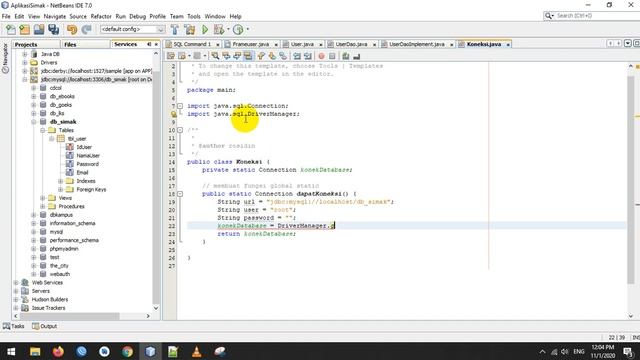Go to previous bookmark in editor

coord(261,56)
